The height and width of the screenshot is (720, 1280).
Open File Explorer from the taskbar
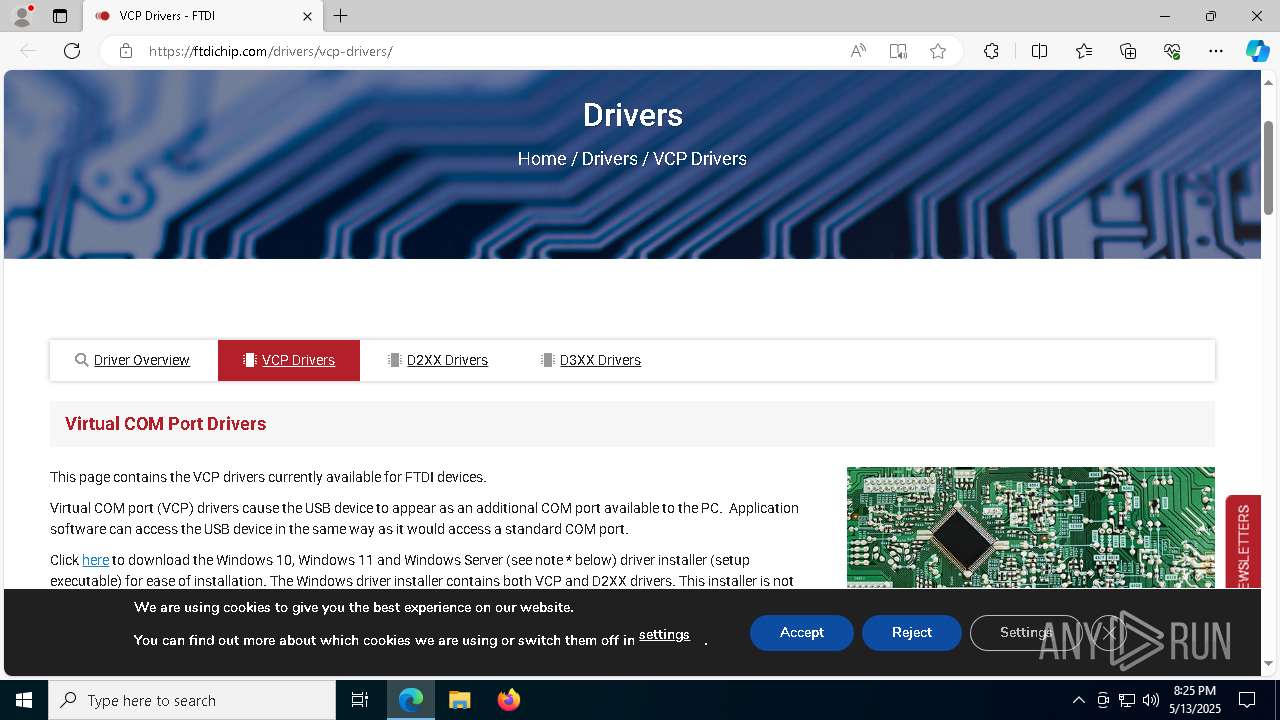tap(459, 700)
